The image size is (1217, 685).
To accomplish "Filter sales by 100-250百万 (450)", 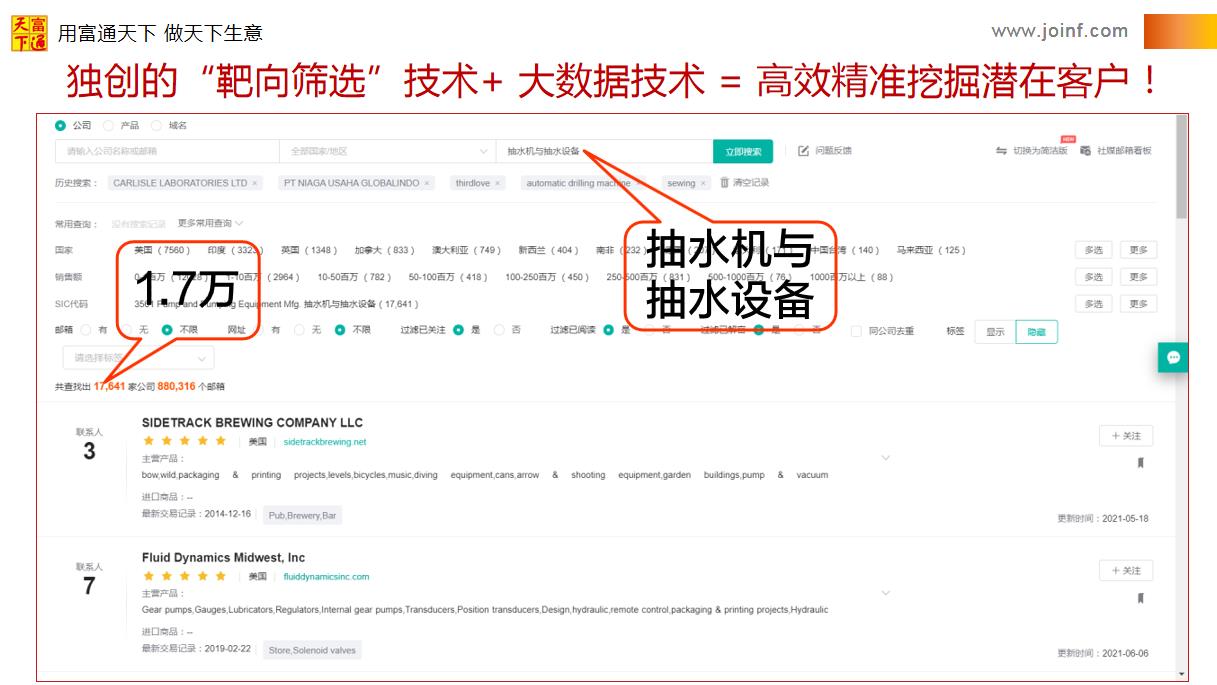I will [547, 277].
